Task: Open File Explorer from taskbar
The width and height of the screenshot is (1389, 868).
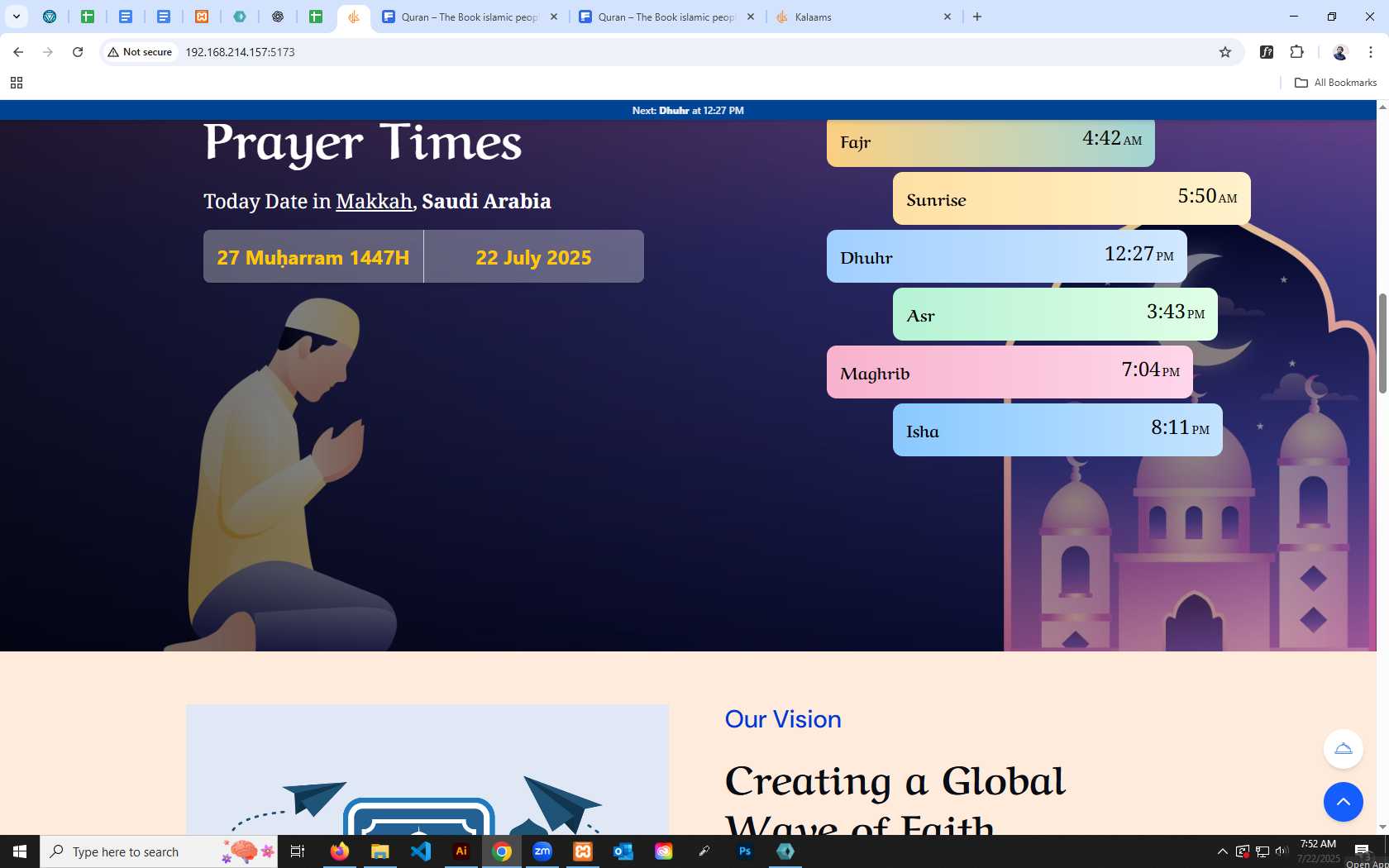Action: [379, 851]
